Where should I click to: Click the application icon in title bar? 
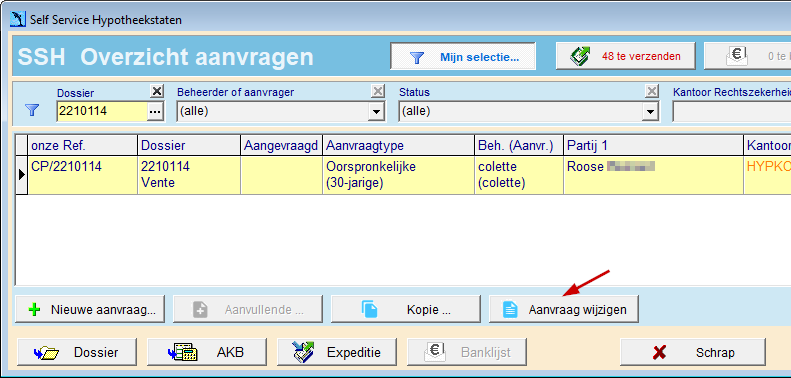click(18, 20)
